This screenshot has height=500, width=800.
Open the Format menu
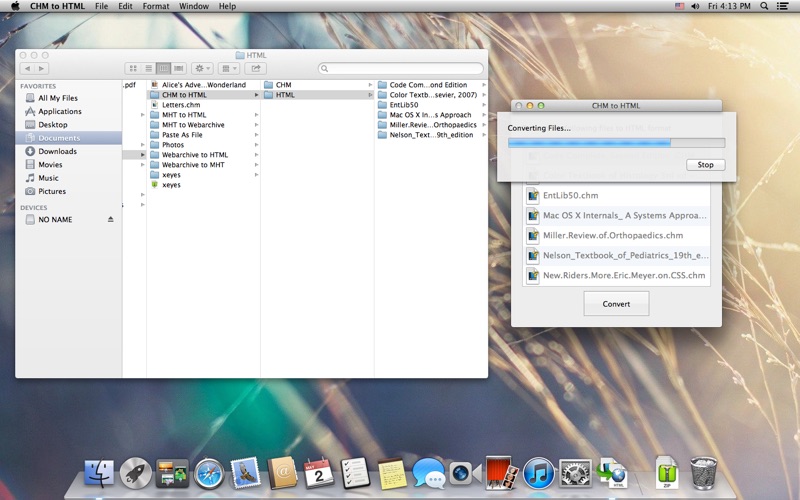pos(156,6)
